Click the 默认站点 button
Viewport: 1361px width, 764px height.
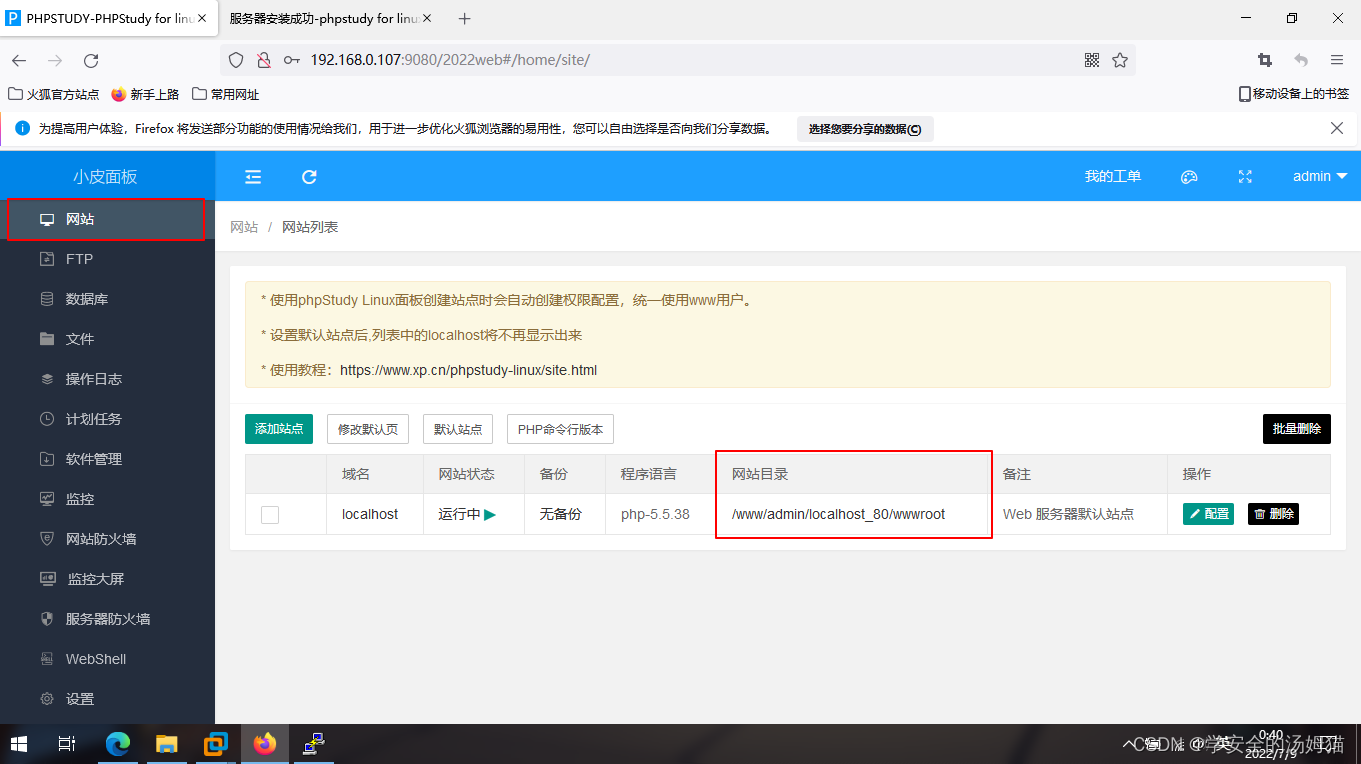tap(458, 429)
